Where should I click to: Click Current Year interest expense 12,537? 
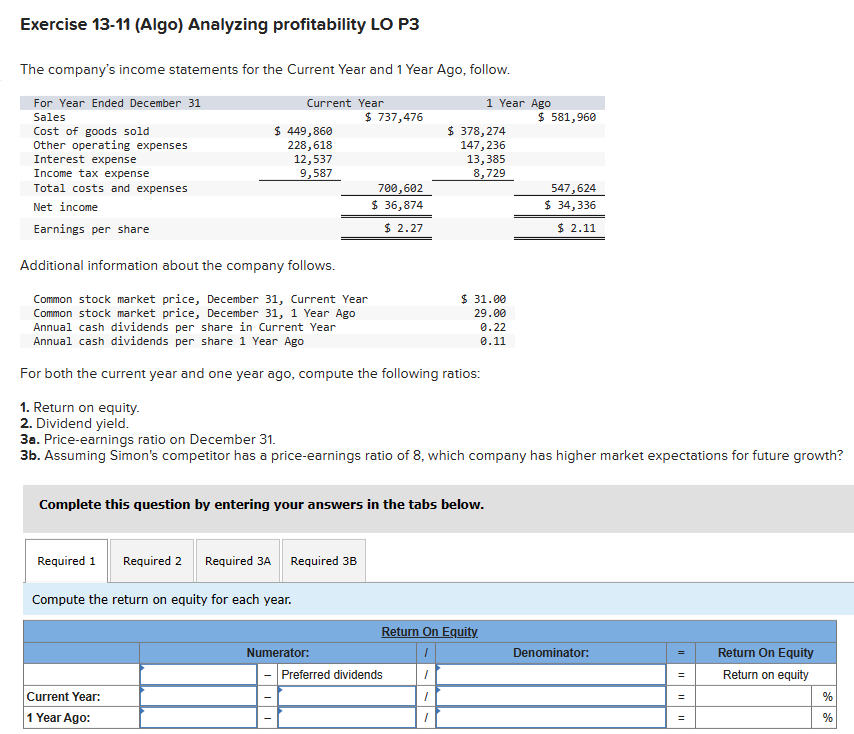(313, 159)
